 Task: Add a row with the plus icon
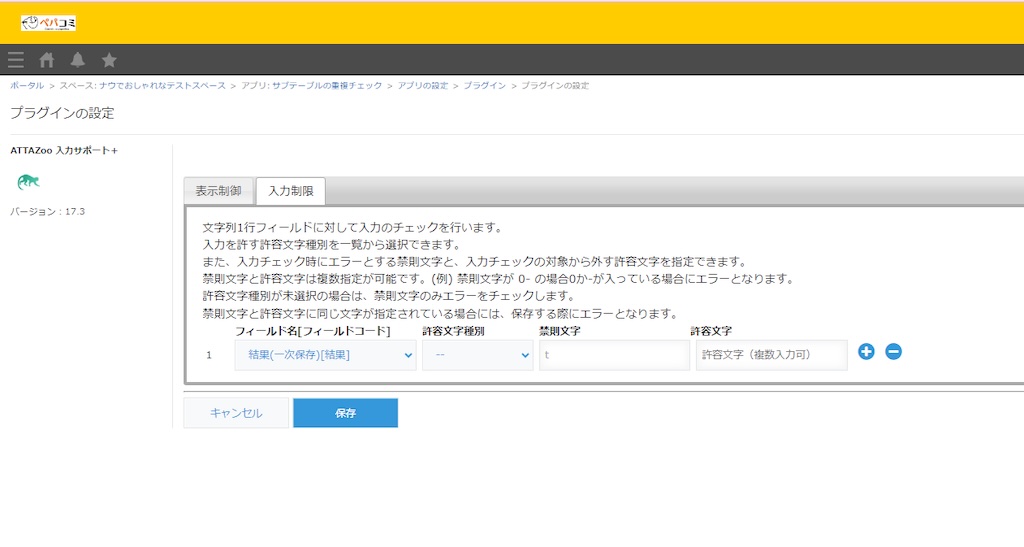[x=866, y=352]
